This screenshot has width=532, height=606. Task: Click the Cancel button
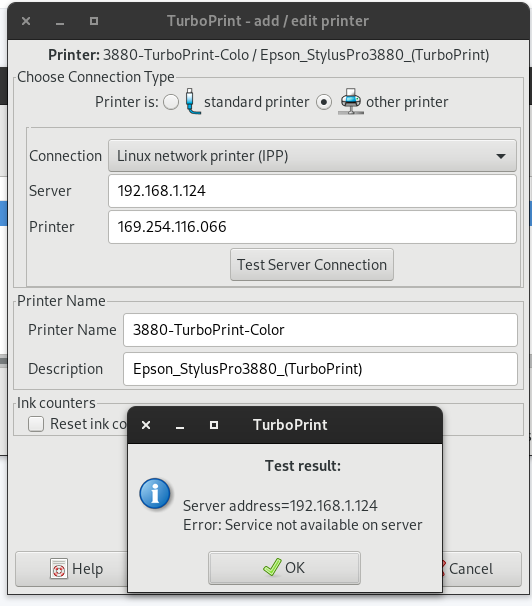pyautogui.click(x=482, y=569)
